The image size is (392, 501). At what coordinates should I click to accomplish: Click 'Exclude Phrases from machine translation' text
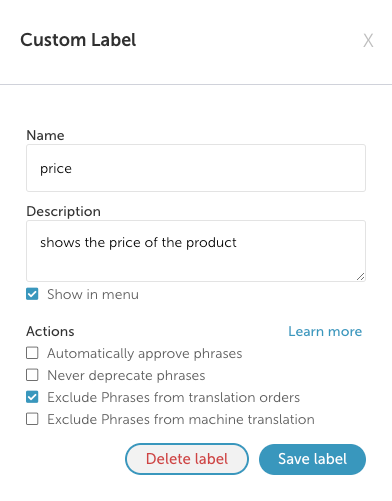181,419
